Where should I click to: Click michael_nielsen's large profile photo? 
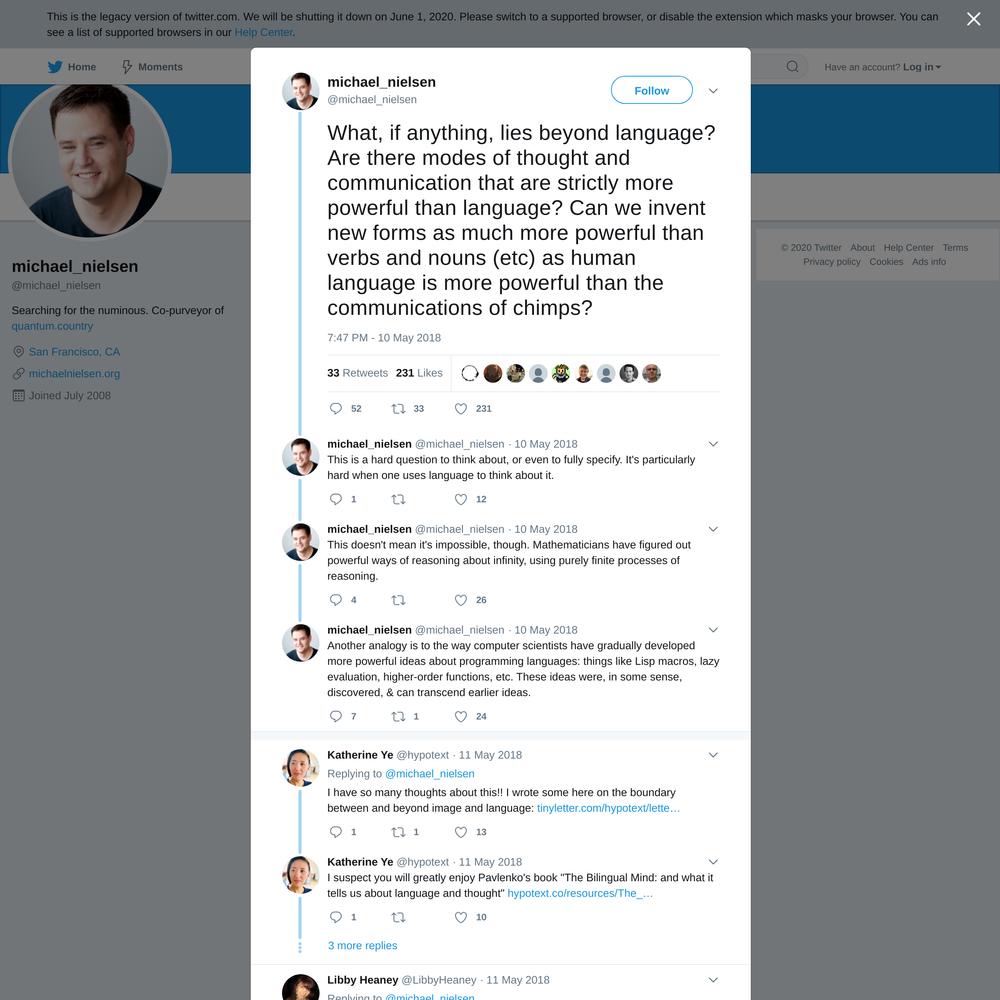pyautogui.click(x=90, y=159)
